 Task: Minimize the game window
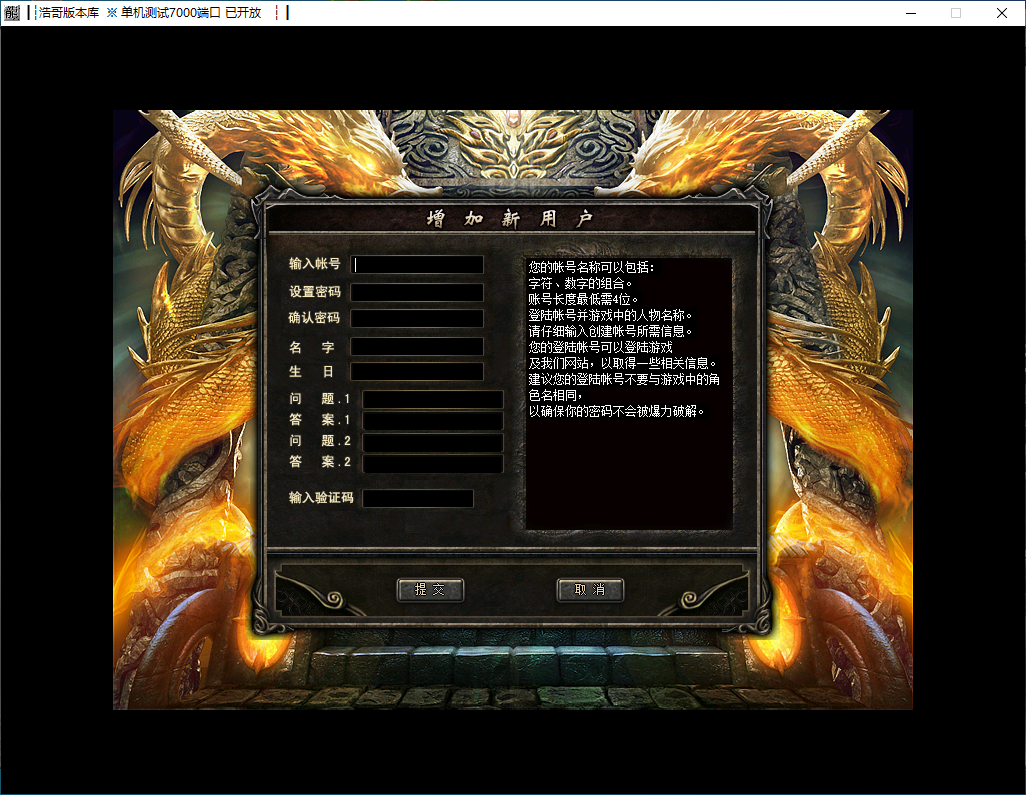pyautogui.click(x=910, y=13)
